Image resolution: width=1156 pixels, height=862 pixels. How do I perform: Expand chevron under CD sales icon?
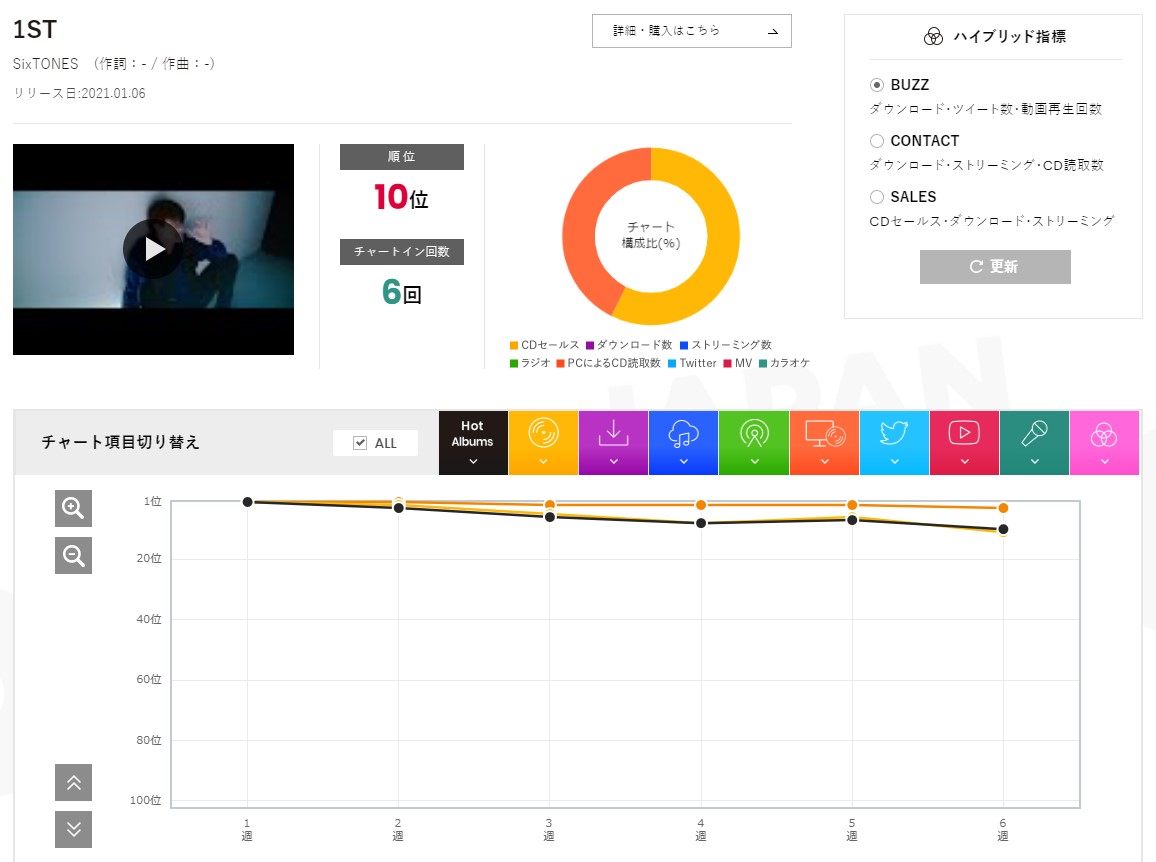click(543, 462)
